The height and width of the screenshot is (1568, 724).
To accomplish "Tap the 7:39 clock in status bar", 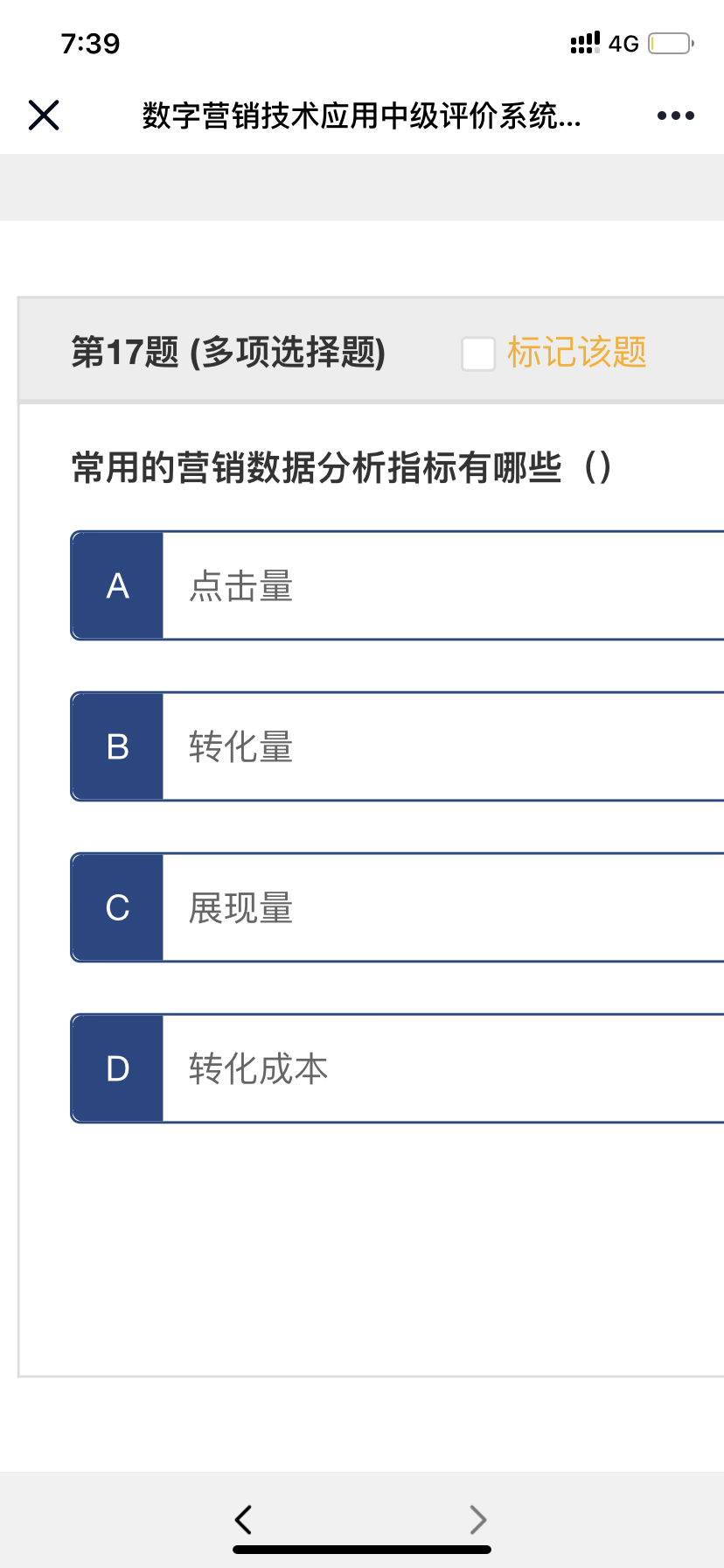I will (x=91, y=44).
